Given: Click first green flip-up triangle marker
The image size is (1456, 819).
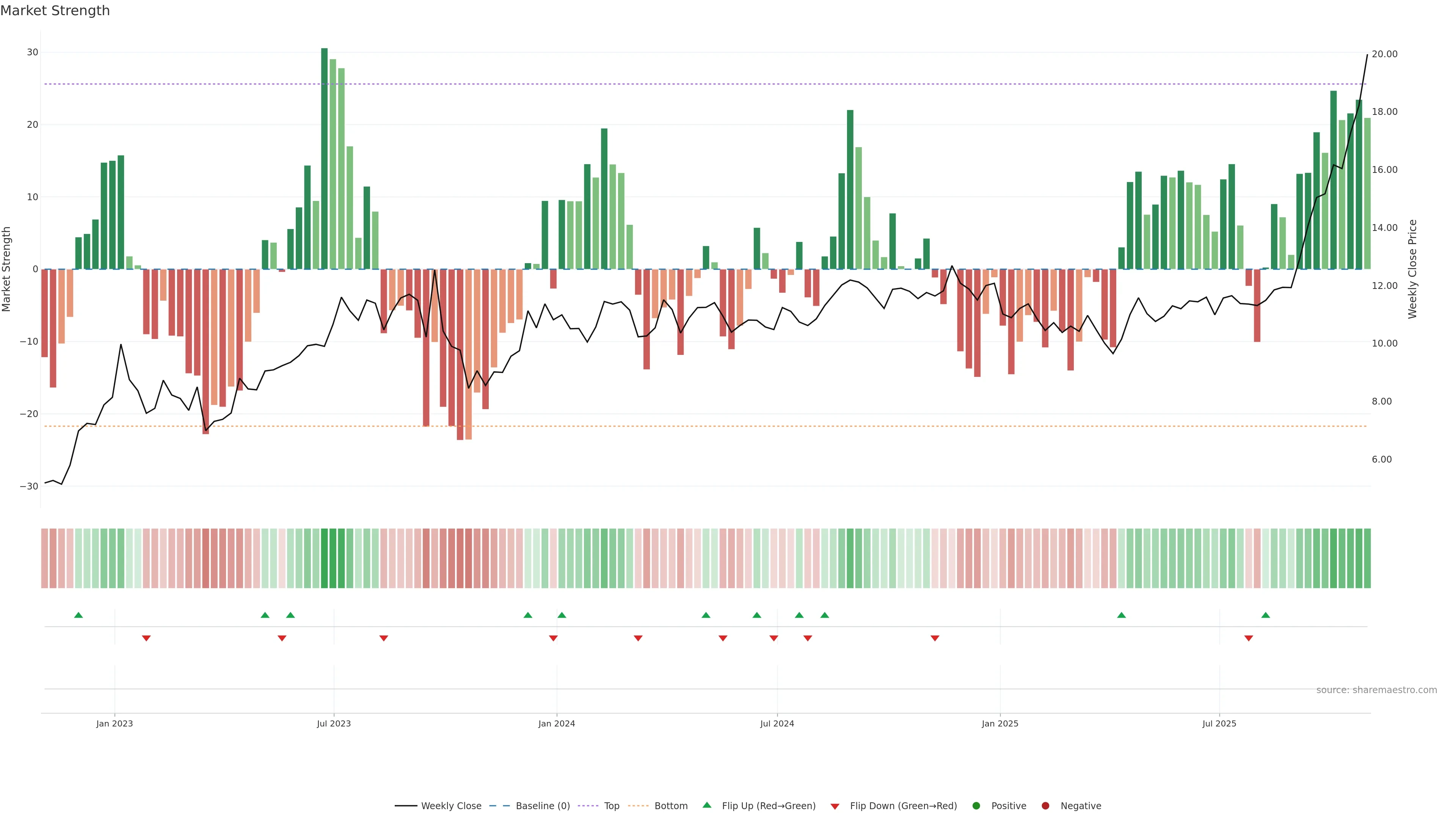Looking at the screenshot, I should [78, 615].
